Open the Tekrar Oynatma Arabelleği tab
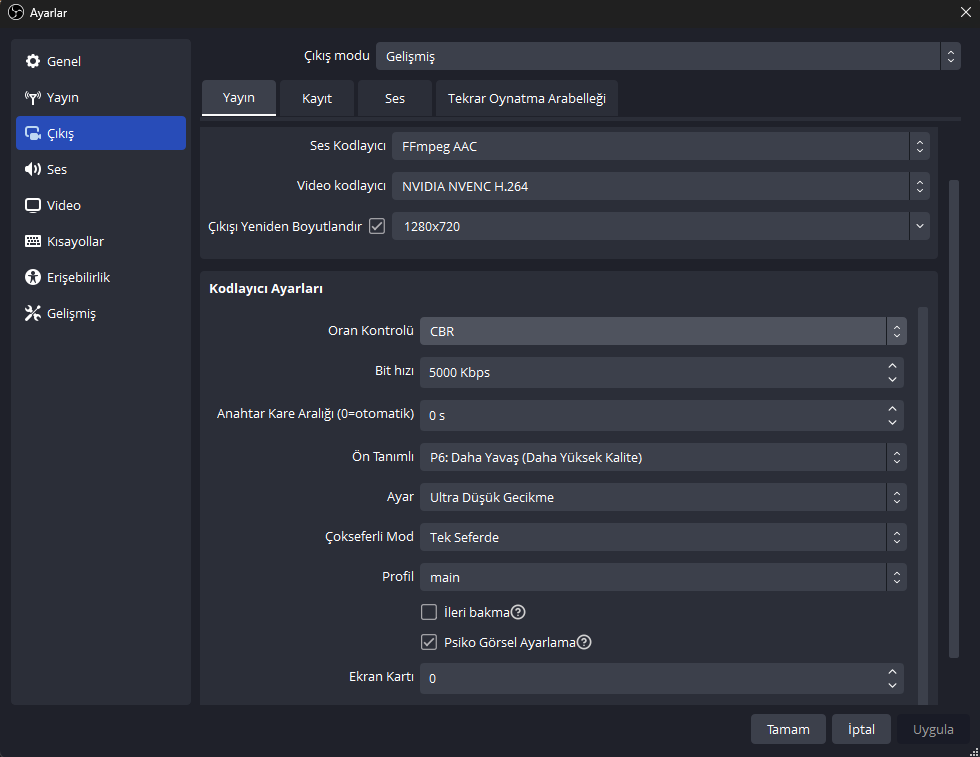The width and height of the screenshot is (980, 757). coord(527,99)
